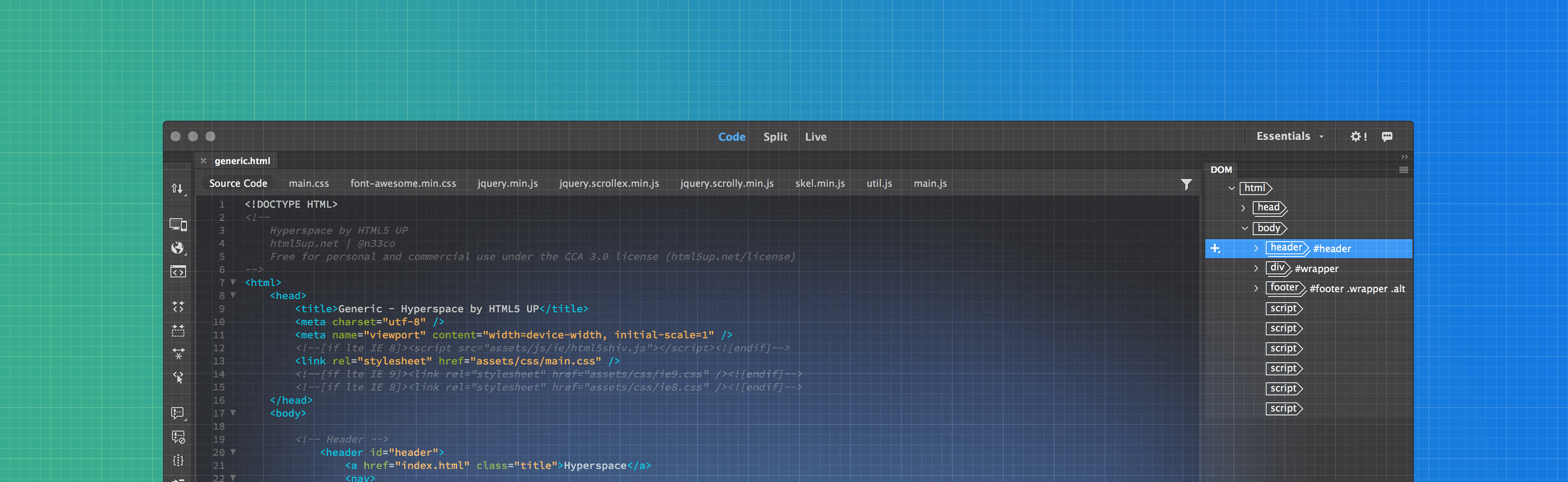This screenshot has width=1568, height=482.
Task: Fold the header tag at line 20
Action: [x=233, y=452]
